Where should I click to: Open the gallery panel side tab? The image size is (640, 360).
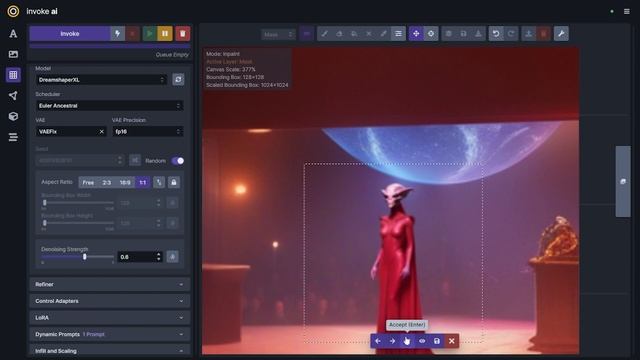(x=623, y=181)
